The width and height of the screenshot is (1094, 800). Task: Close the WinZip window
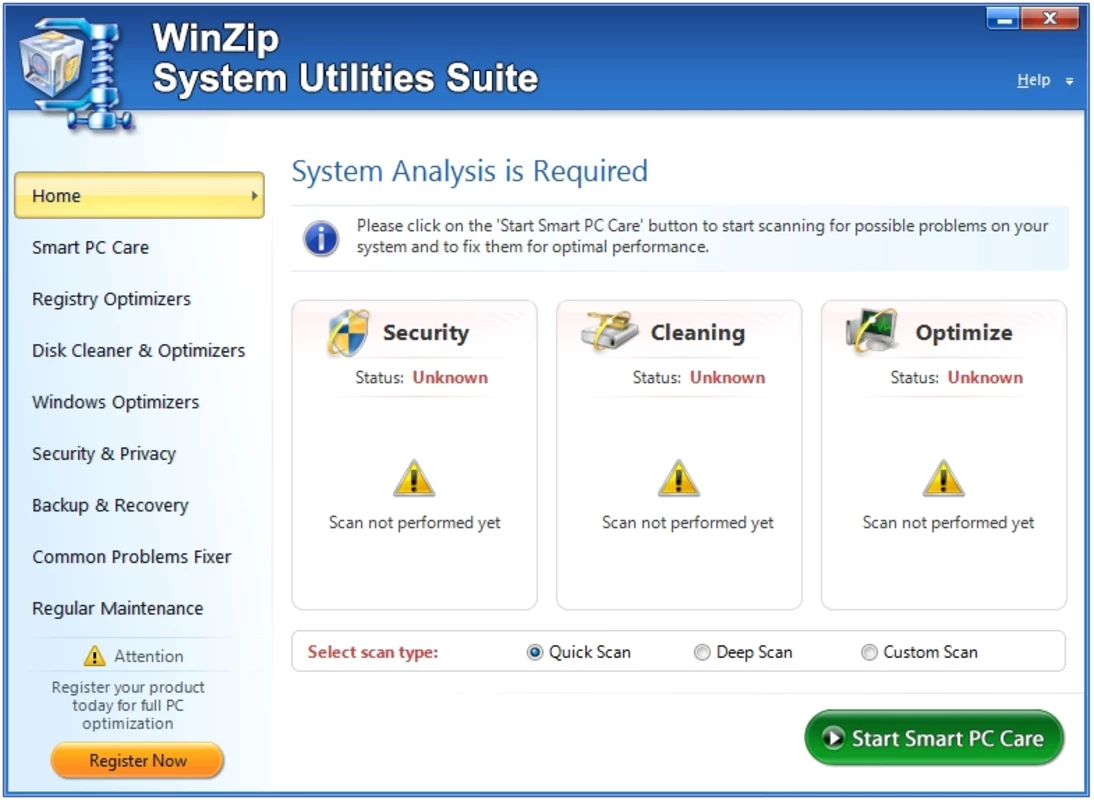pyautogui.click(x=1050, y=19)
